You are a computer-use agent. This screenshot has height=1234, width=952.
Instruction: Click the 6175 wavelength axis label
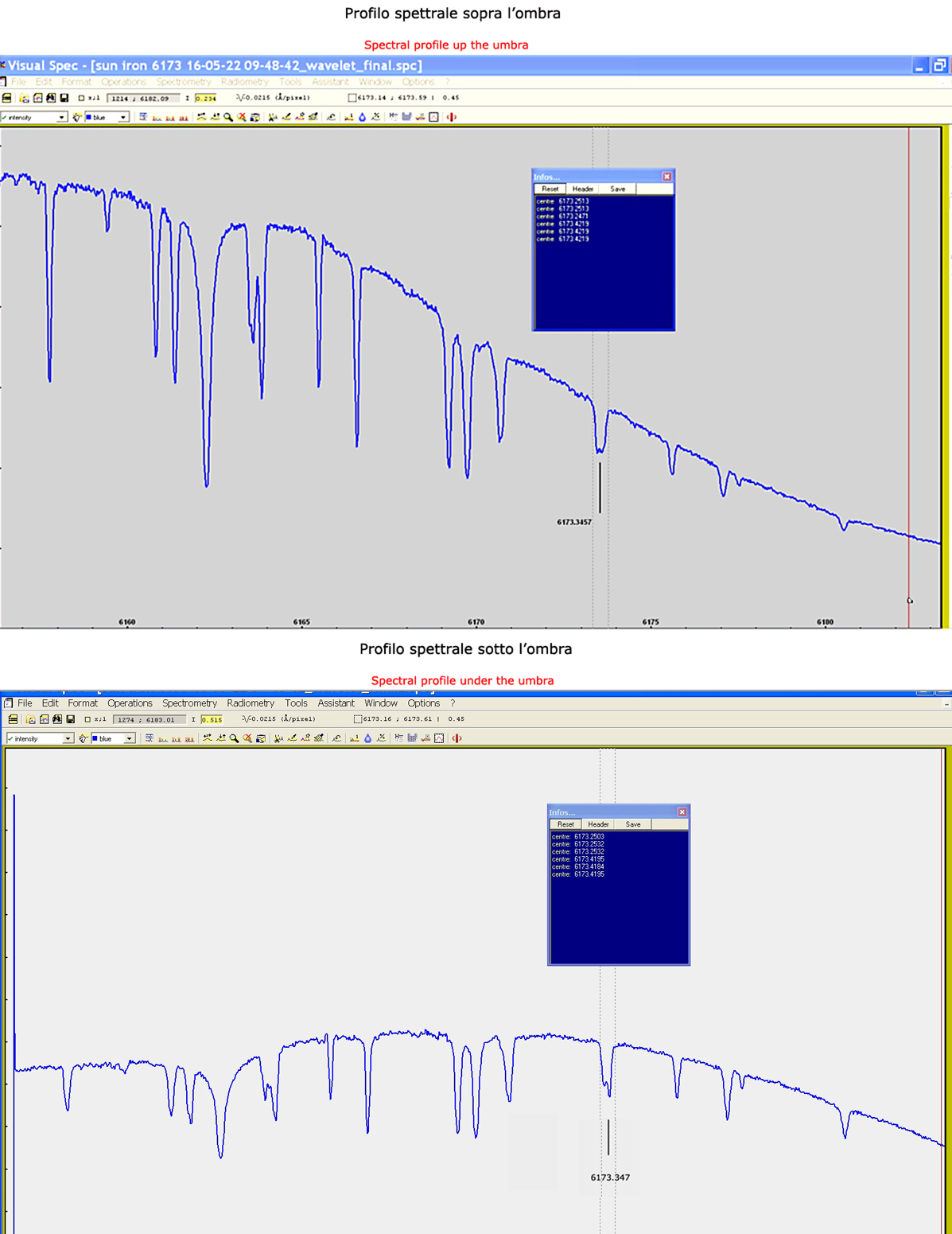[x=651, y=622]
